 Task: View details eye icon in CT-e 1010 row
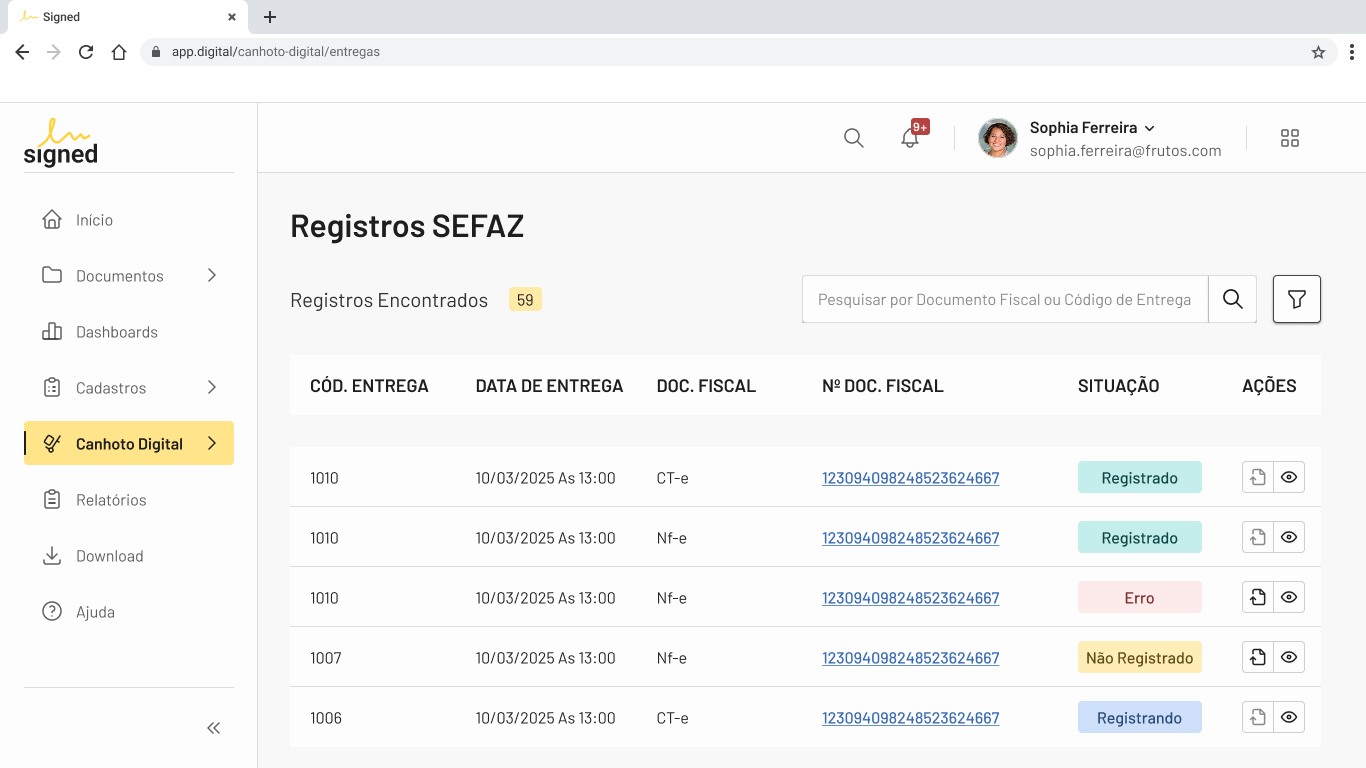tap(1289, 477)
